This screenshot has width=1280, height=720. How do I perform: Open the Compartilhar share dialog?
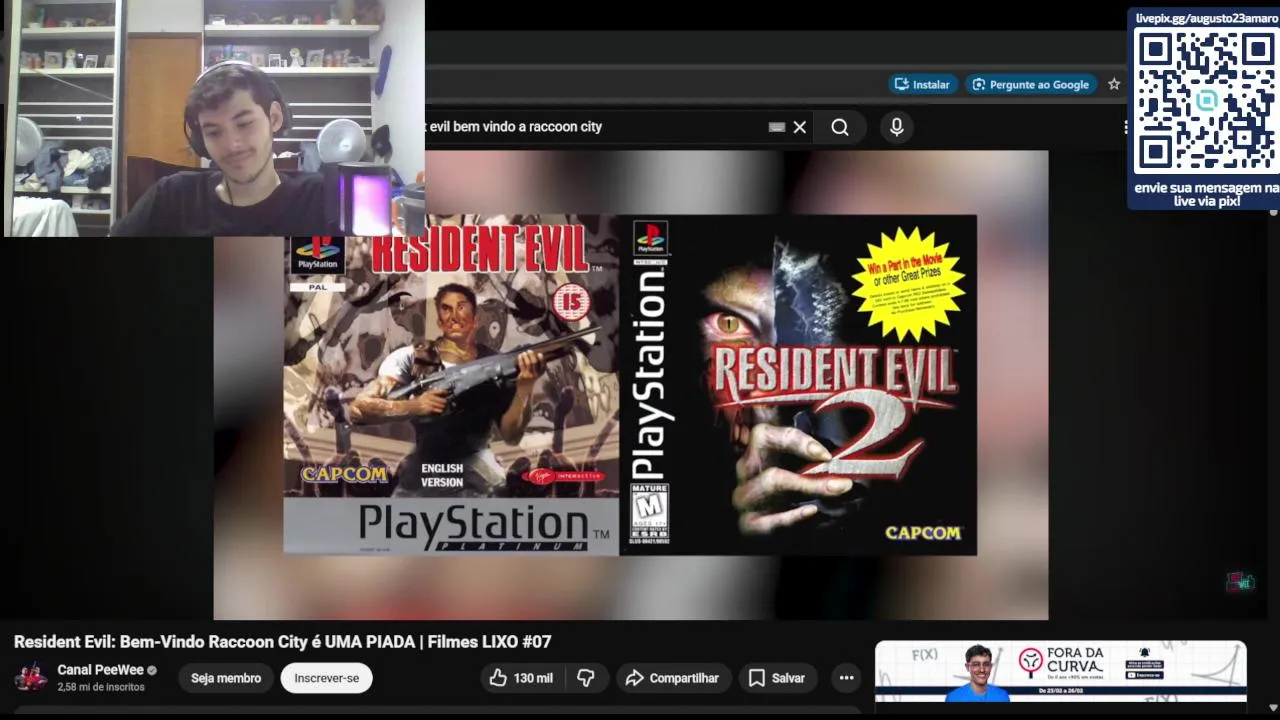673,678
